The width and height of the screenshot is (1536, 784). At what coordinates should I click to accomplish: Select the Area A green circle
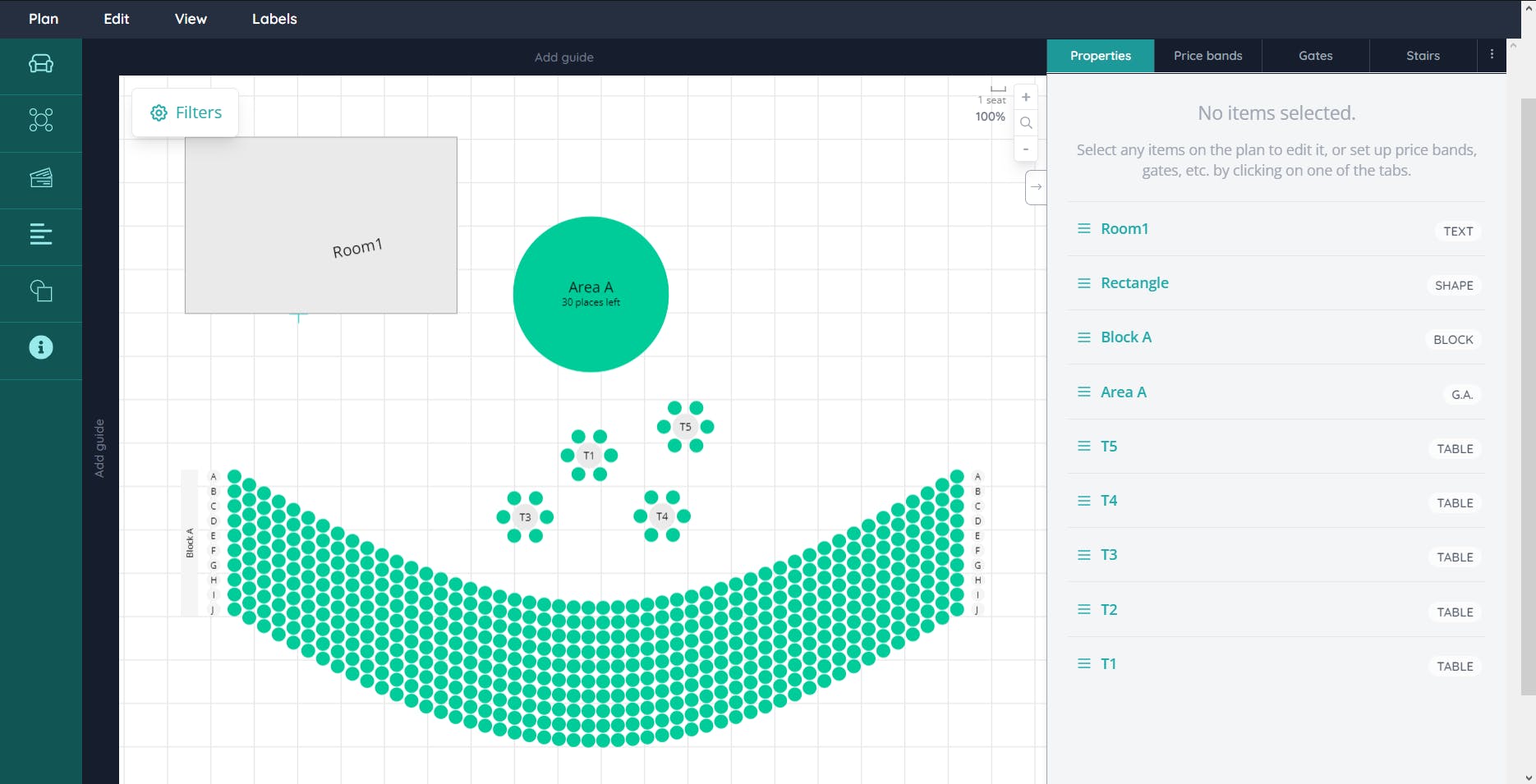591,294
